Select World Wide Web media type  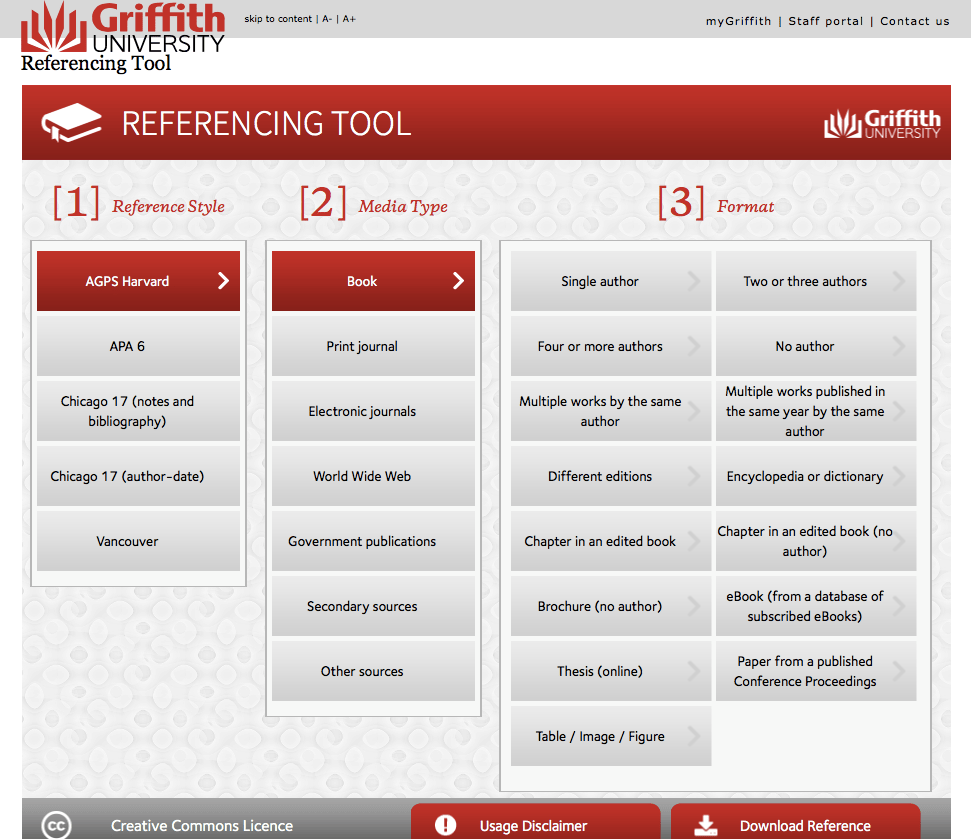pyautogui.click(x=373, y=476)
